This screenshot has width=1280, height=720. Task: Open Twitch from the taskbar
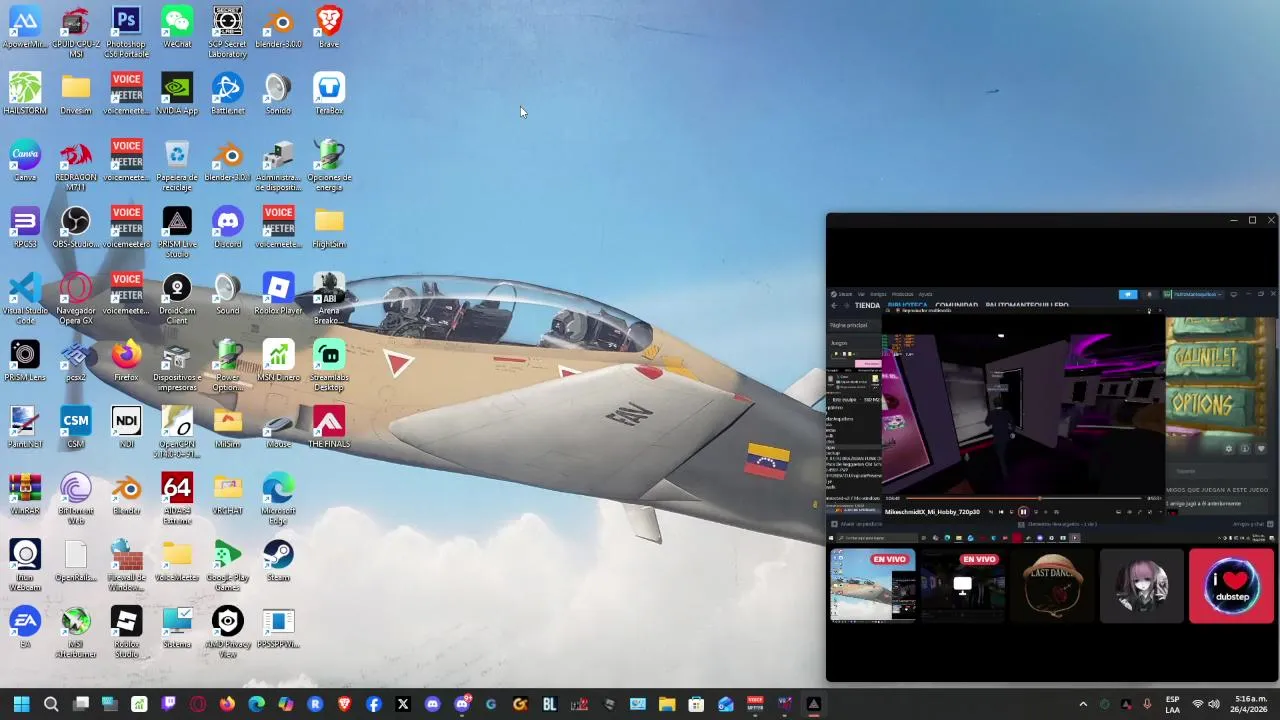169,704
